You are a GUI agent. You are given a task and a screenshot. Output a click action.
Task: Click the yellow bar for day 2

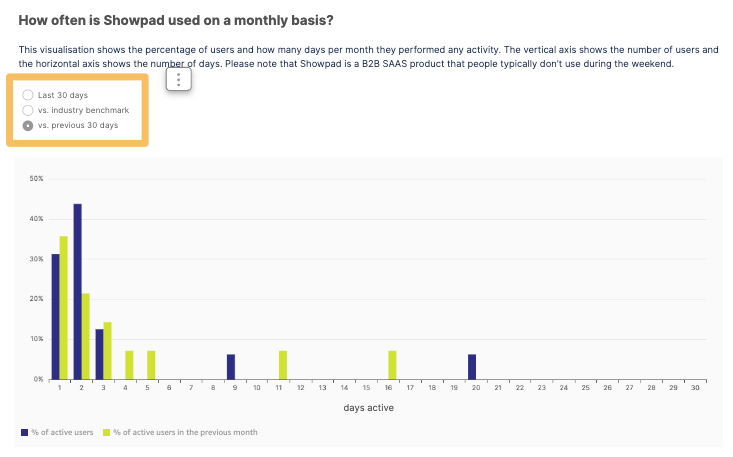pos(86,336)
